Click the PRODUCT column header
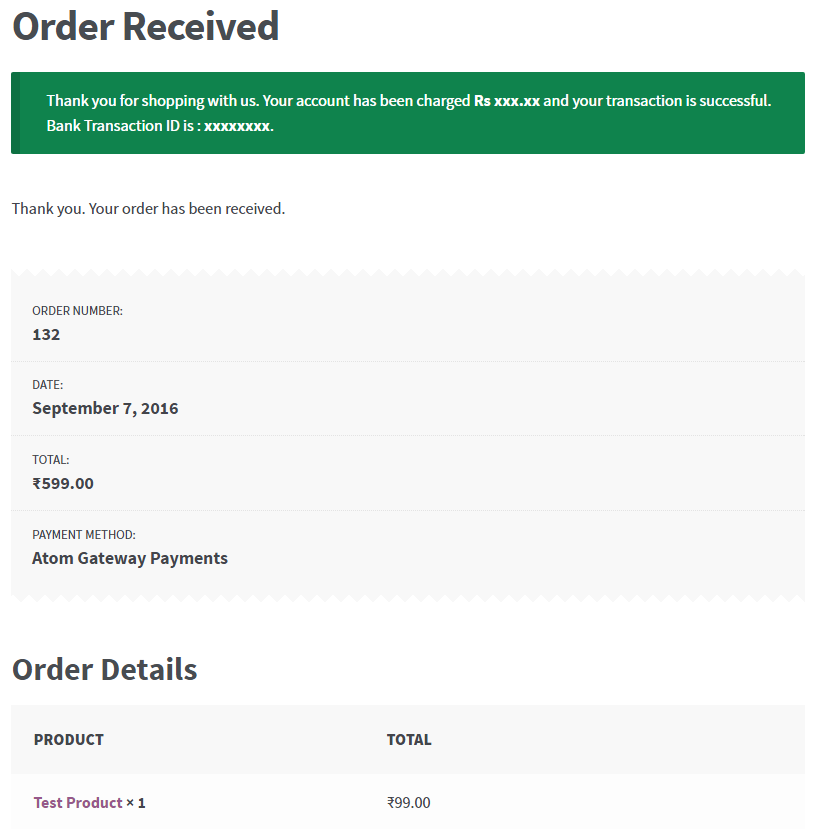820x829 pixels. 68,740
